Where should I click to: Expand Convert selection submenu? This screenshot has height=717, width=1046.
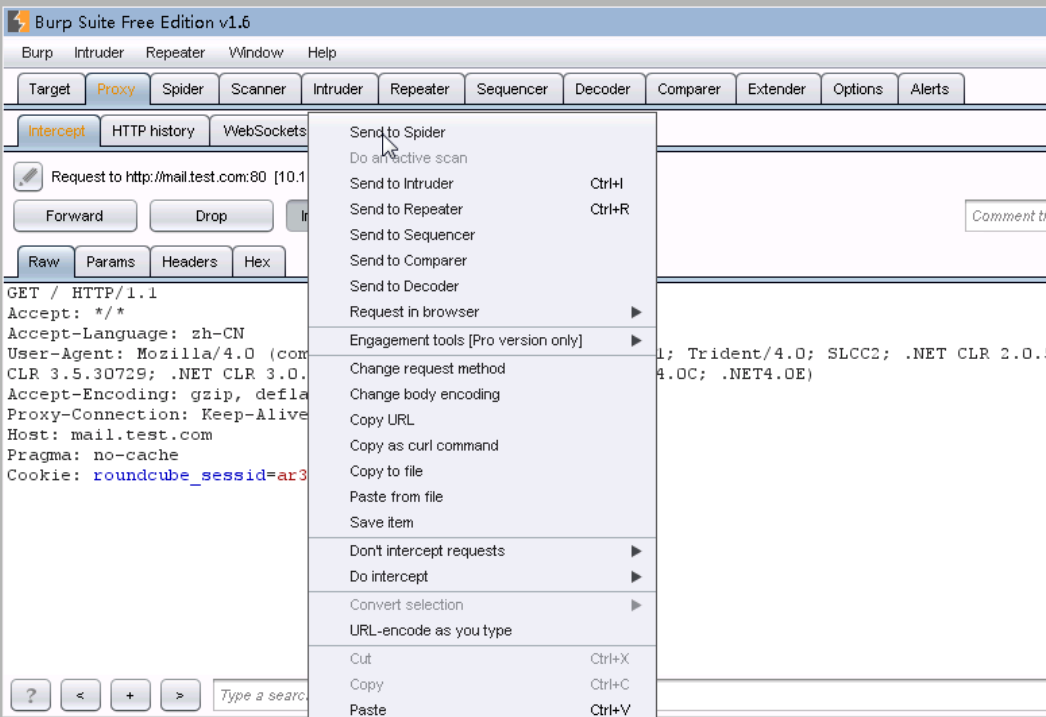click(x=636, y=605)
